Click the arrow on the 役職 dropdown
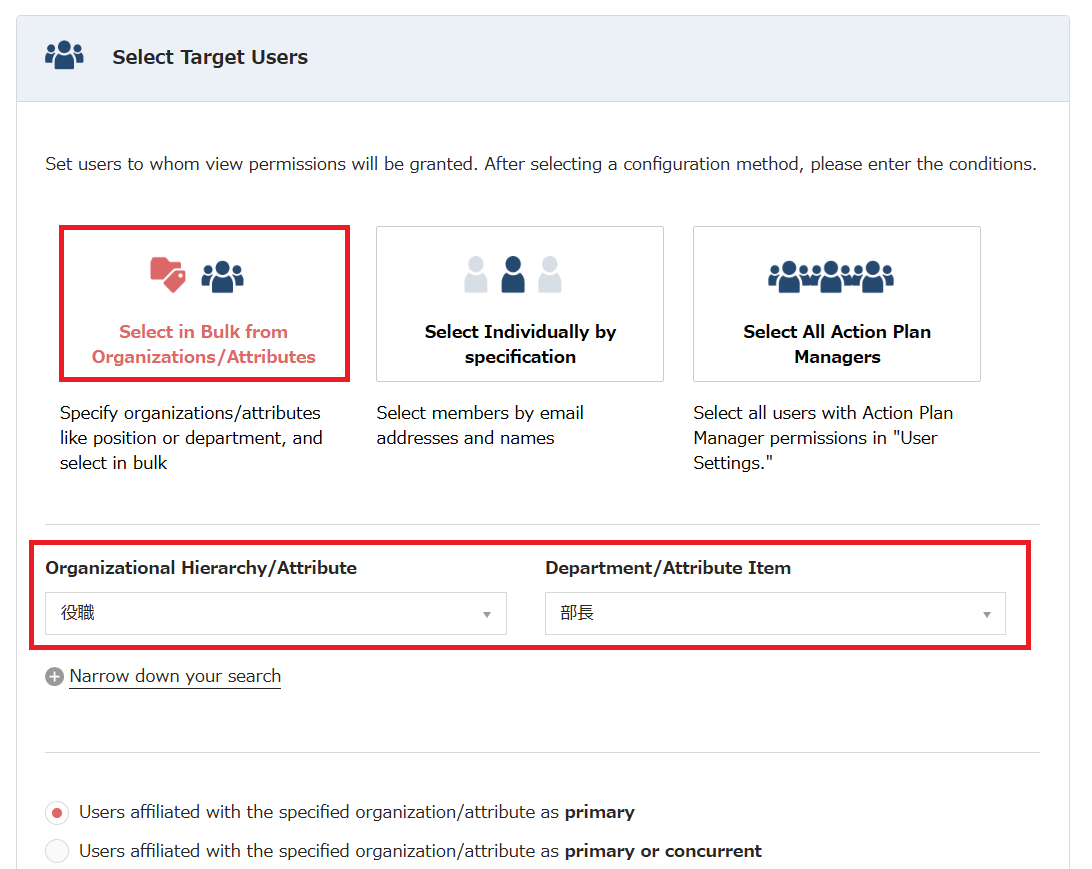This screenshot has width=1092, height=869. 487,614
